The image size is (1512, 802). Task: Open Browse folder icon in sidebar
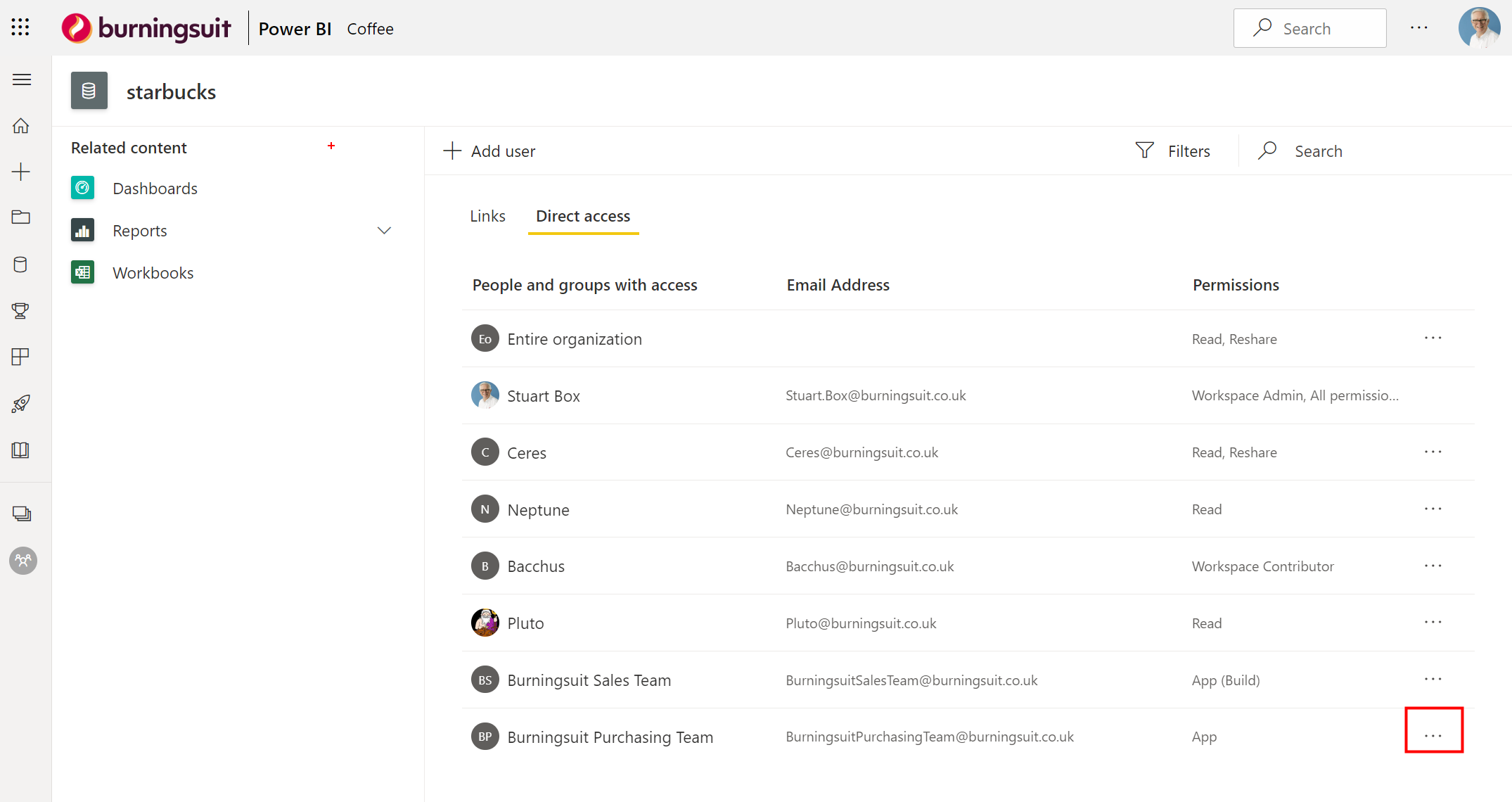(x=21, y=217)
